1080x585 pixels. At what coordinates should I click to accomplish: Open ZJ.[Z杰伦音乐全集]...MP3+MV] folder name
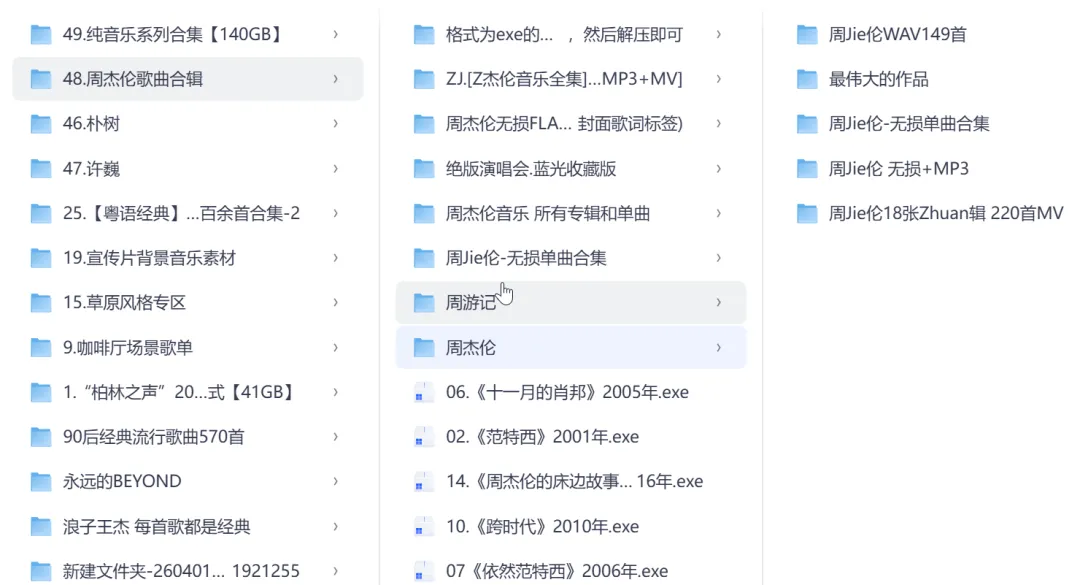coord(564,79)
